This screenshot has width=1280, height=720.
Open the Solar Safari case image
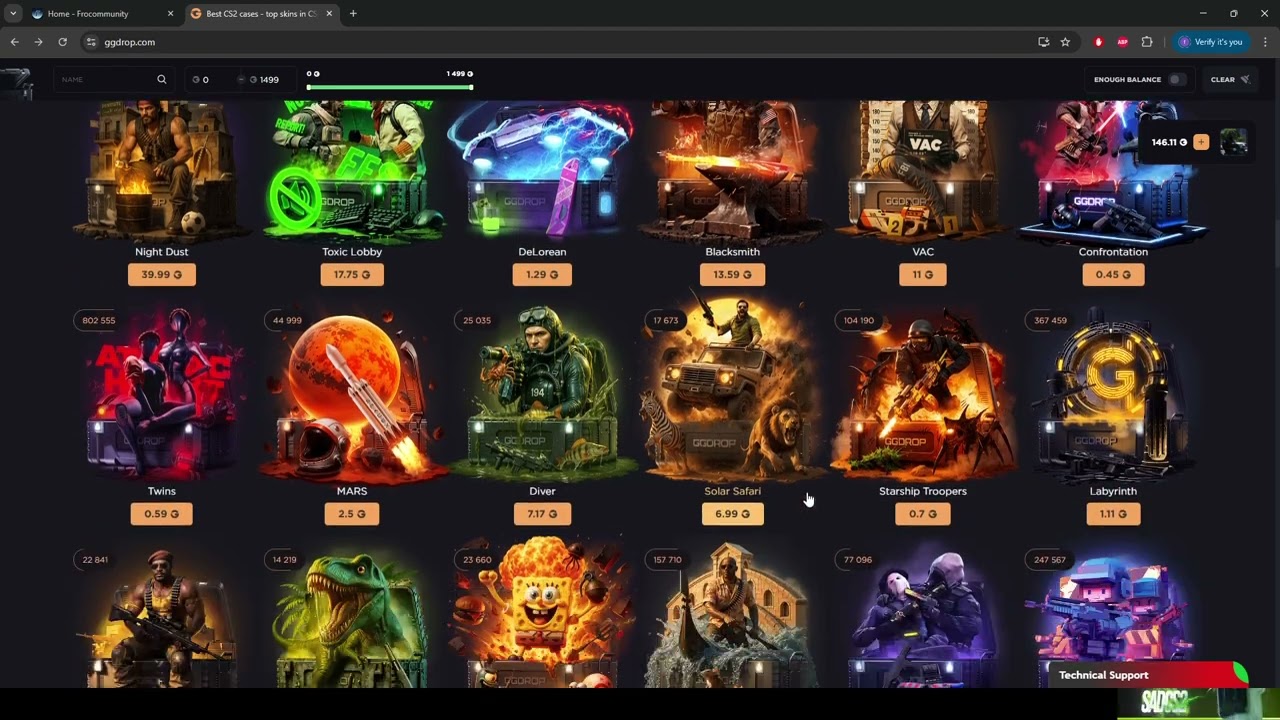coord(733,390)
